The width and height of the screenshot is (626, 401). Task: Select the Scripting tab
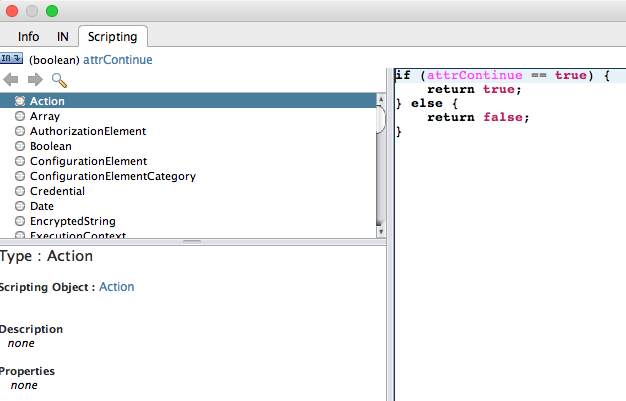pos(113,37)
